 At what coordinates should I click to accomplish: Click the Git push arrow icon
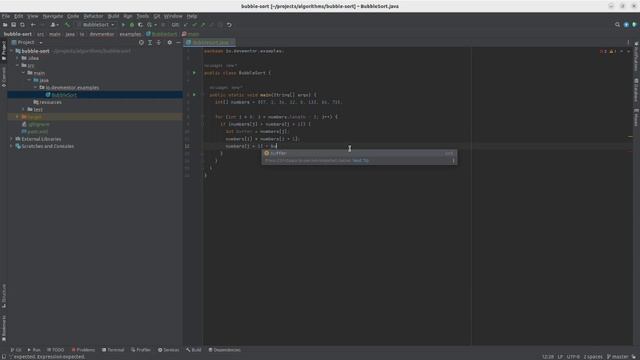(x=203, y=25)
